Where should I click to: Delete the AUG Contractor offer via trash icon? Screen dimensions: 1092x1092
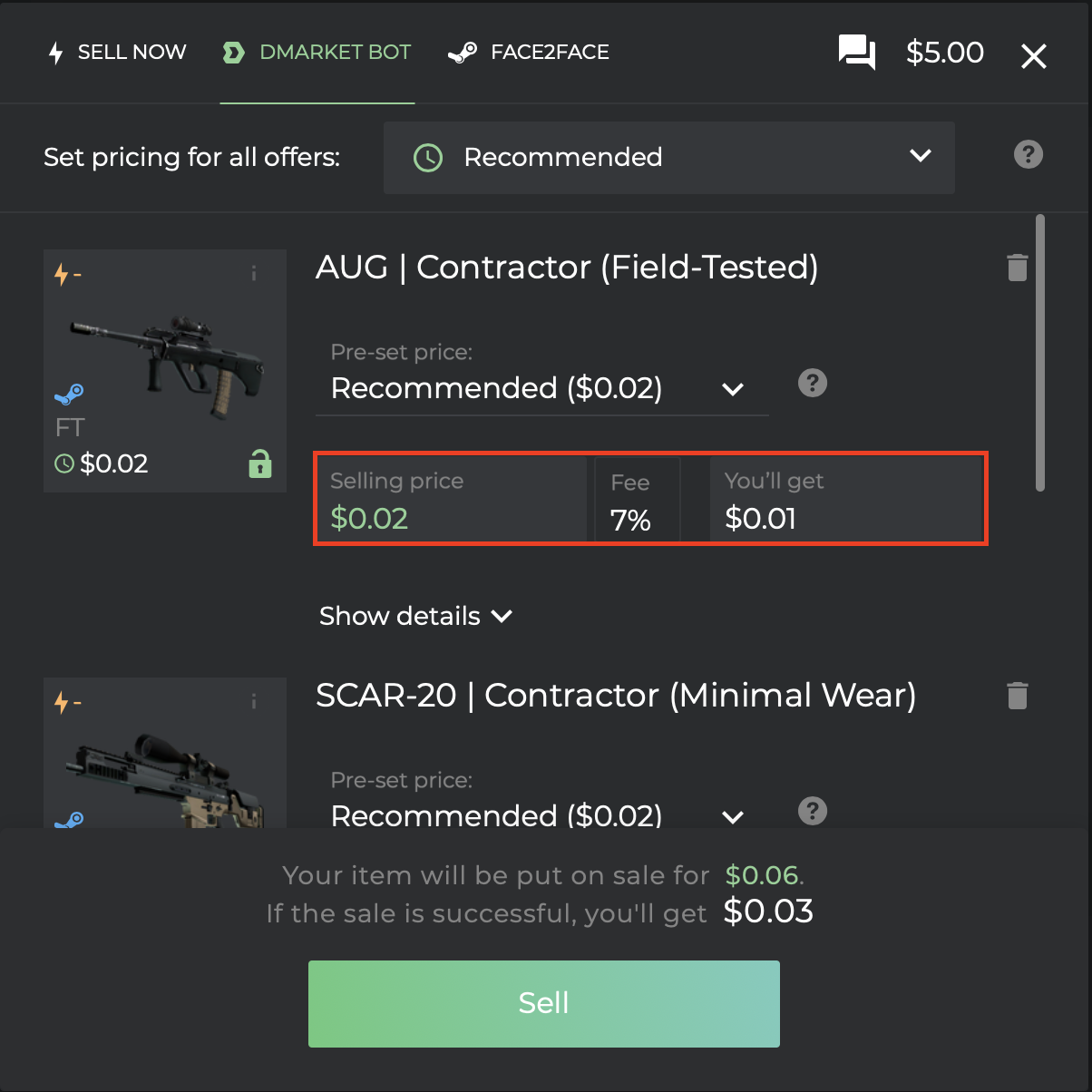pos(1018,268)
